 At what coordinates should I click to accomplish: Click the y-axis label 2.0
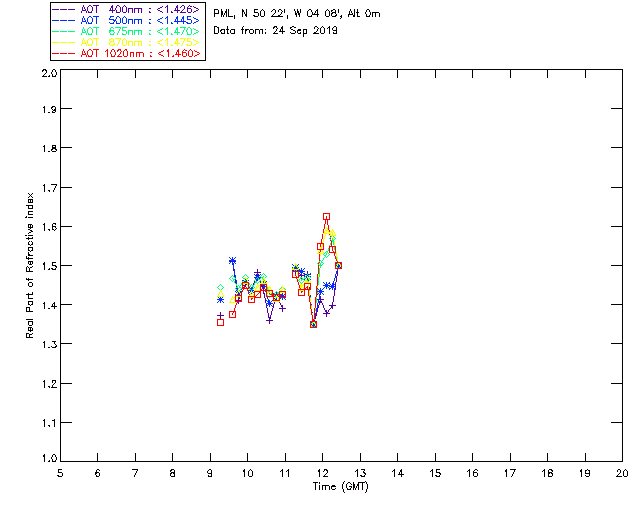49,73
